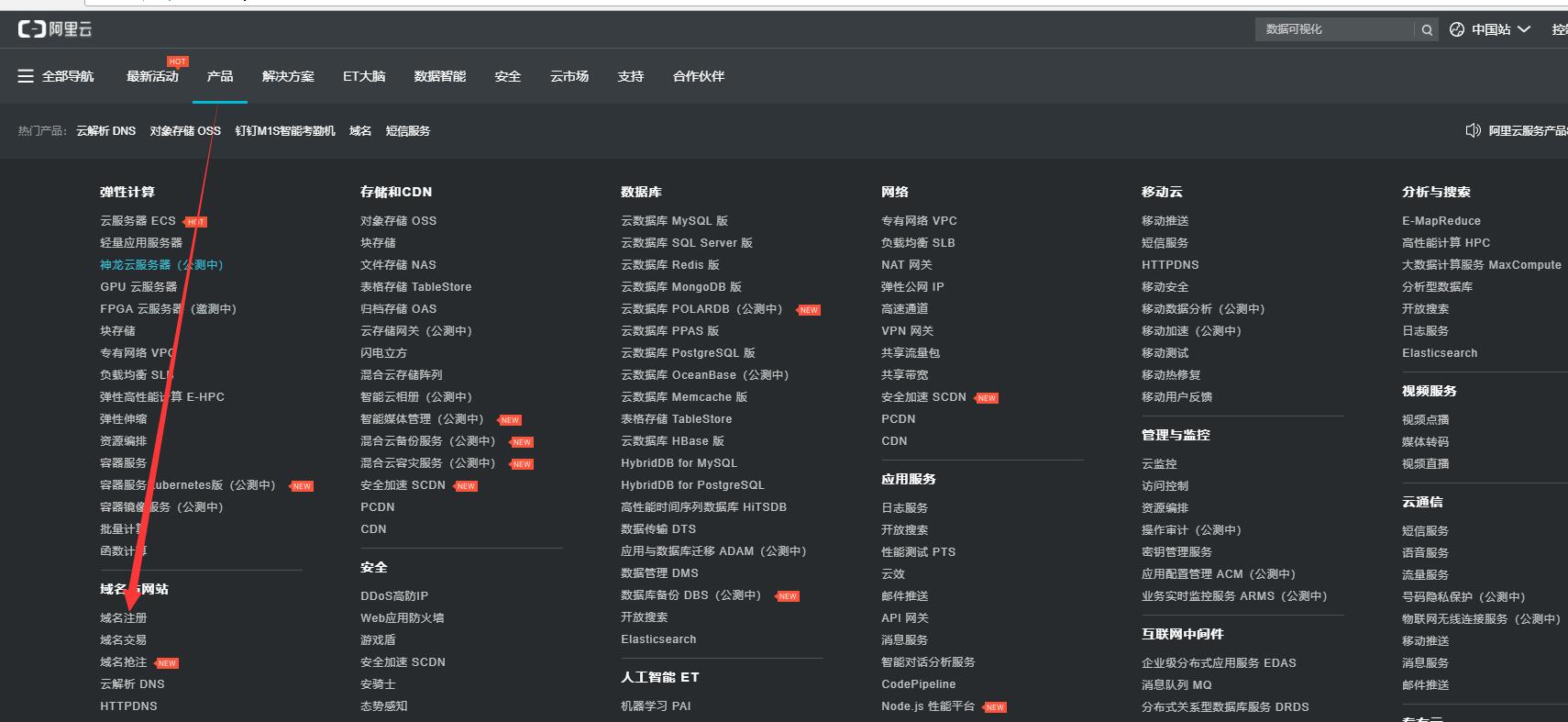Click 域名抢注 link

point(124,662)
